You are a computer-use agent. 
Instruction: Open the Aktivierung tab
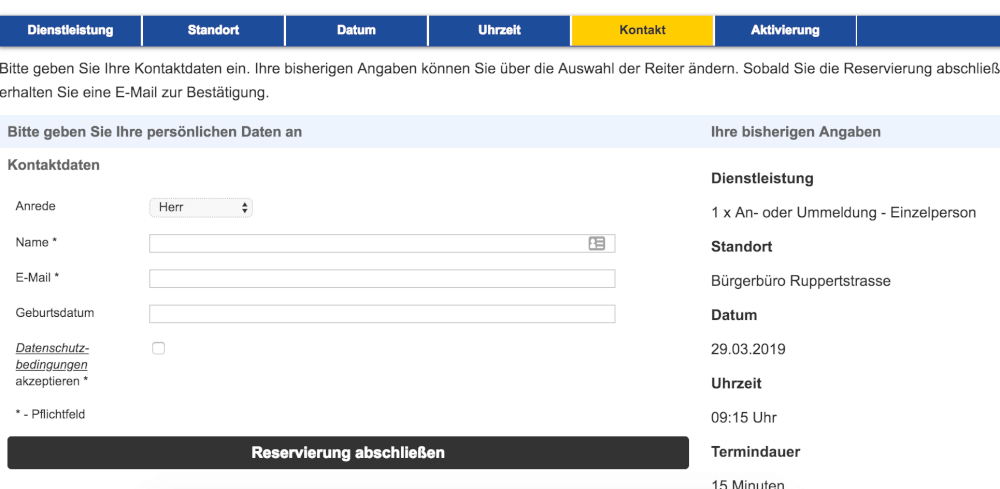tap(785, 30)
